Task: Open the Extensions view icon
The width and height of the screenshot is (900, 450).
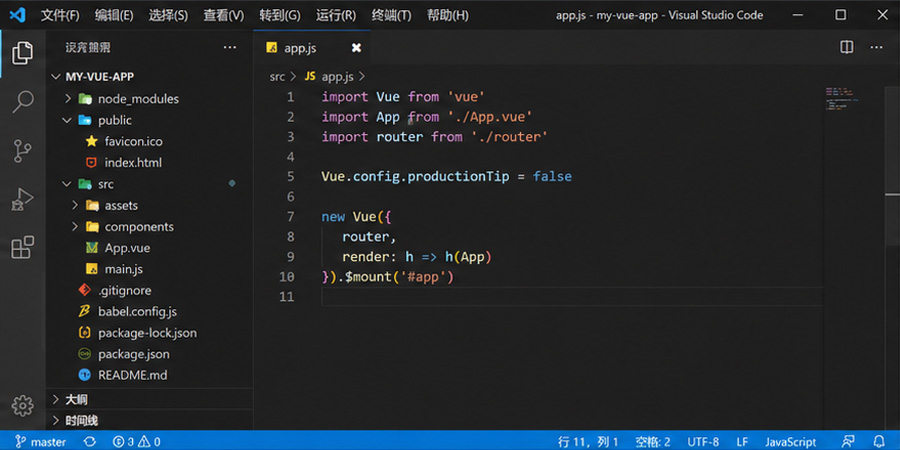Action: (x=22, y=247)
